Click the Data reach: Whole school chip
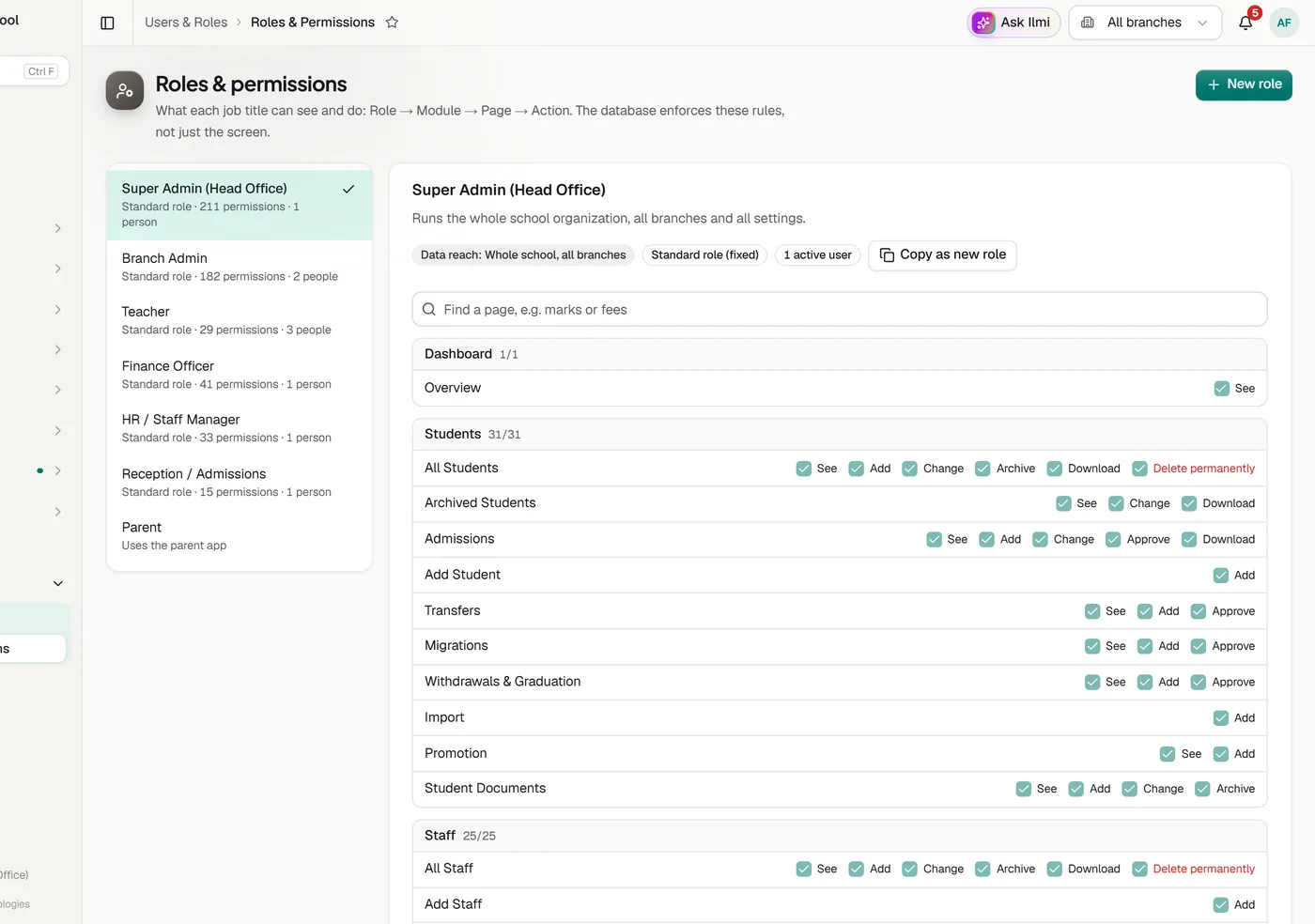Screen dimensions: 1315x924 tap(523, 254)
